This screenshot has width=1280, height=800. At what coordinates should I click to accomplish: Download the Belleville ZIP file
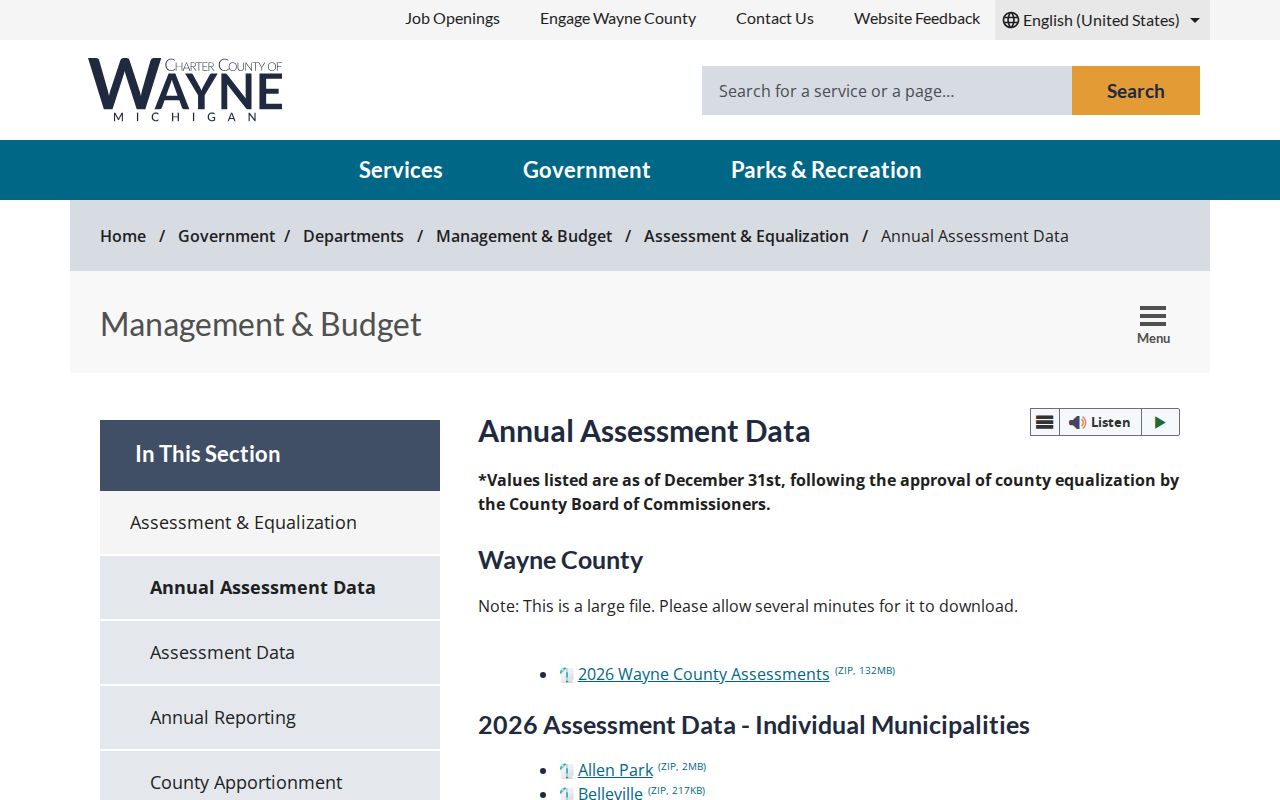(610, 793)
